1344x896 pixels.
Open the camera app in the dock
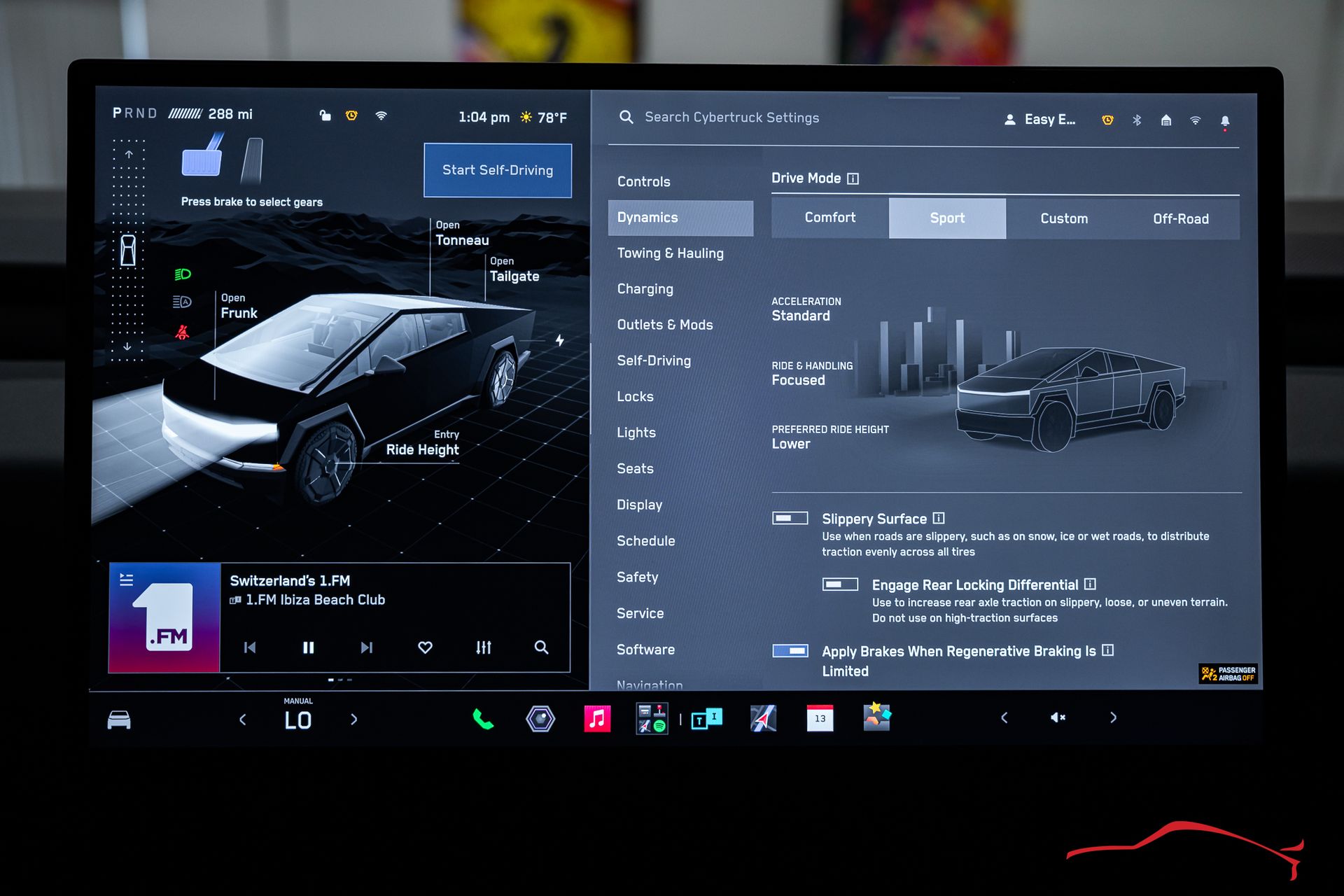point(540,719)
